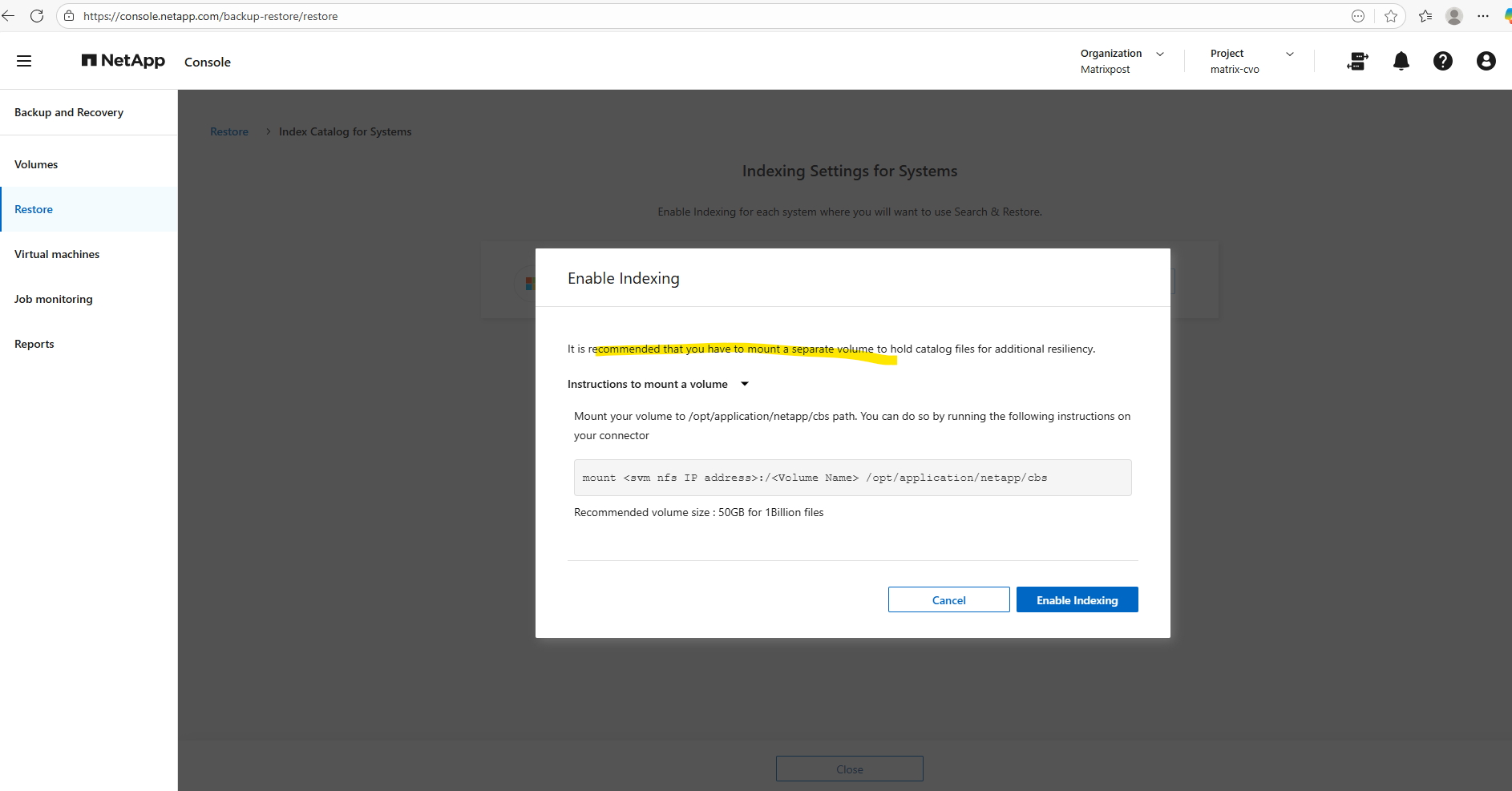The width and height of the screenshot is (1512, 791).
Task: Add this page to favorites star
Action: 1391,16
